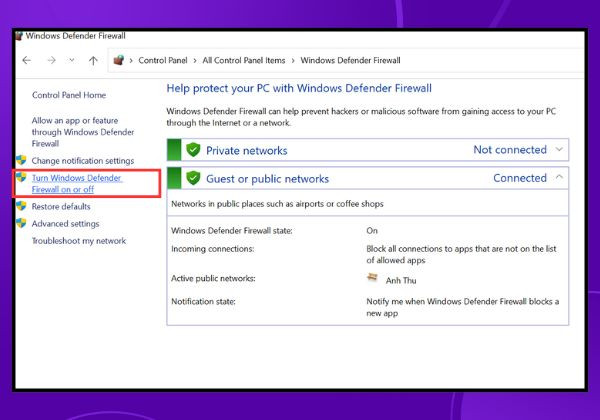
Task: Click green shield icon for Guest or public networks
Action: [193, 178]
